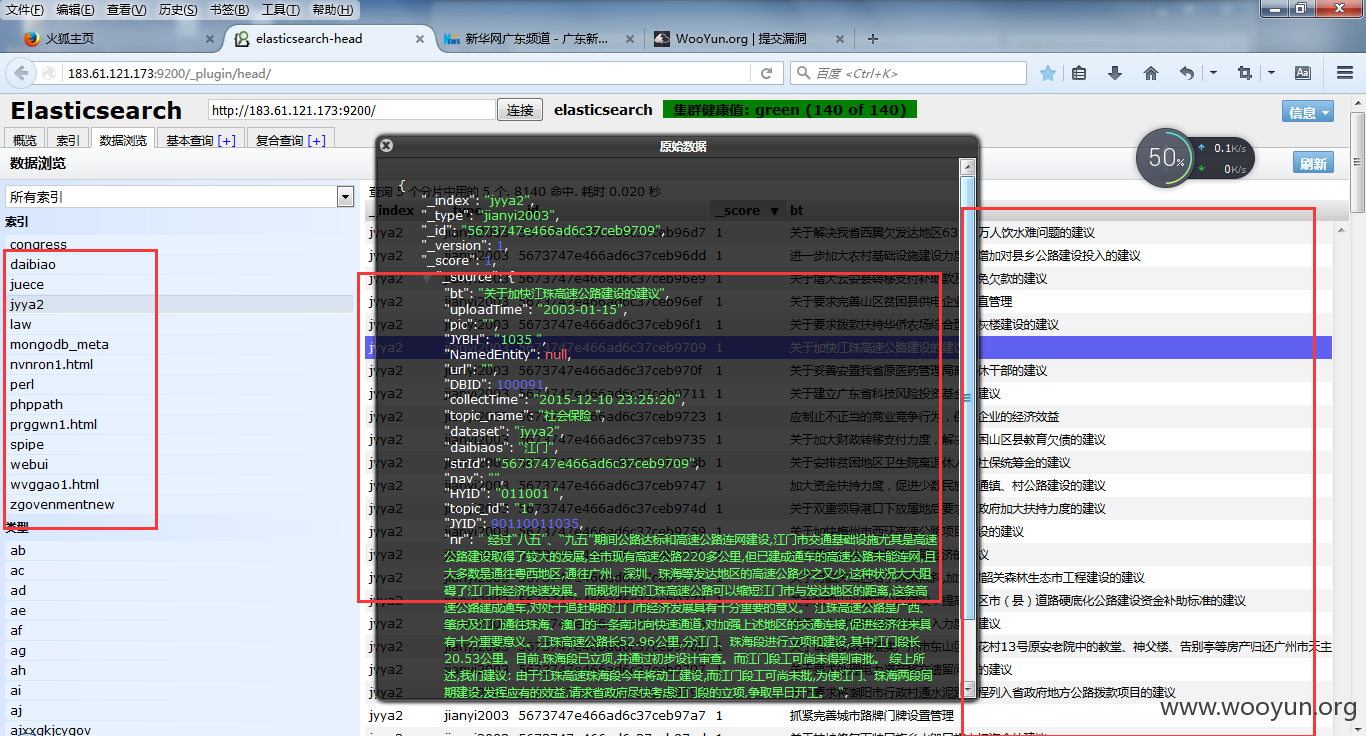Open the Firefox hamburger menu
Screen dimensions: 1366x736
click(x=1345, y=73)
